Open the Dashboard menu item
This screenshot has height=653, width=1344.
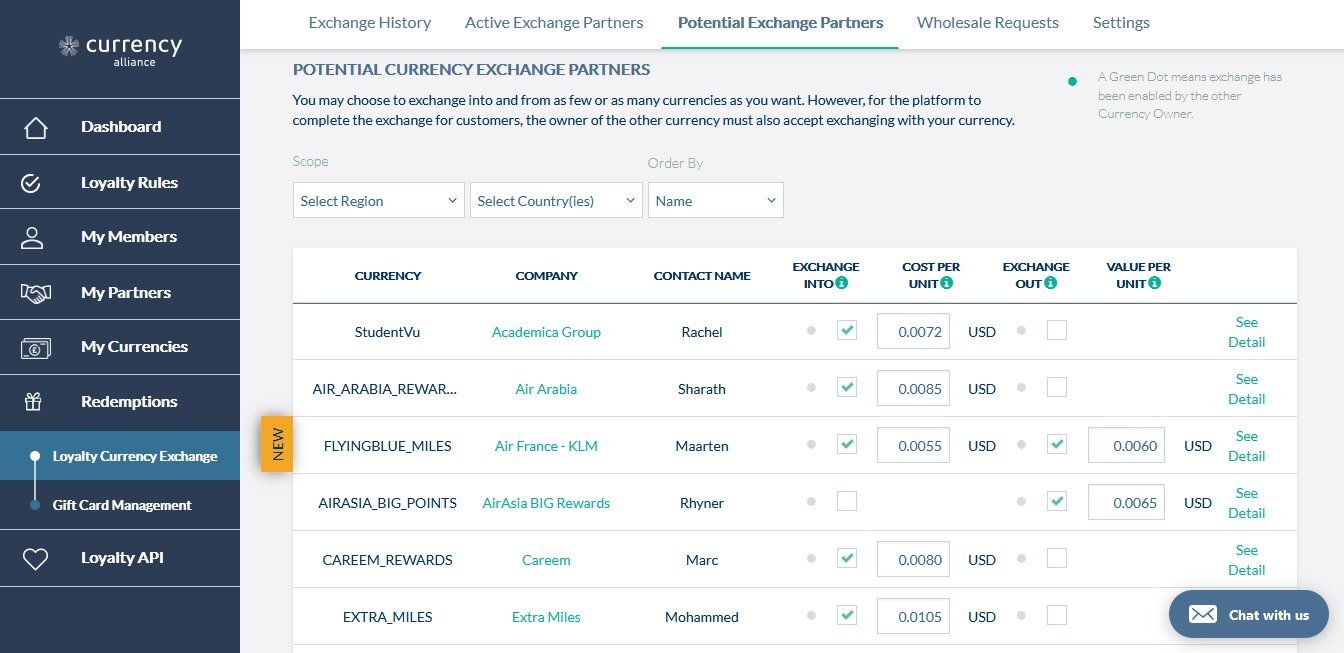click(120, 127)
